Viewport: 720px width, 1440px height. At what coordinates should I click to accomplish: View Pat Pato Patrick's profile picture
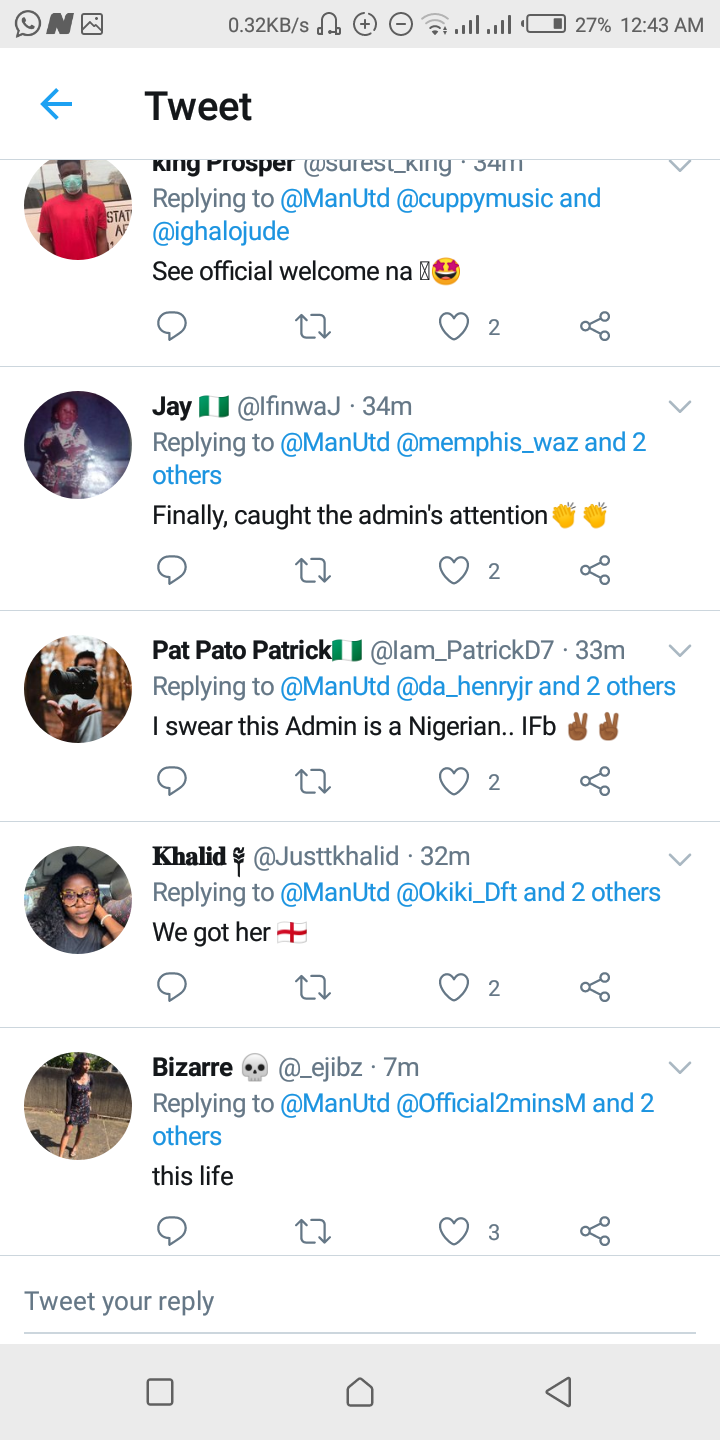(78, 689)
